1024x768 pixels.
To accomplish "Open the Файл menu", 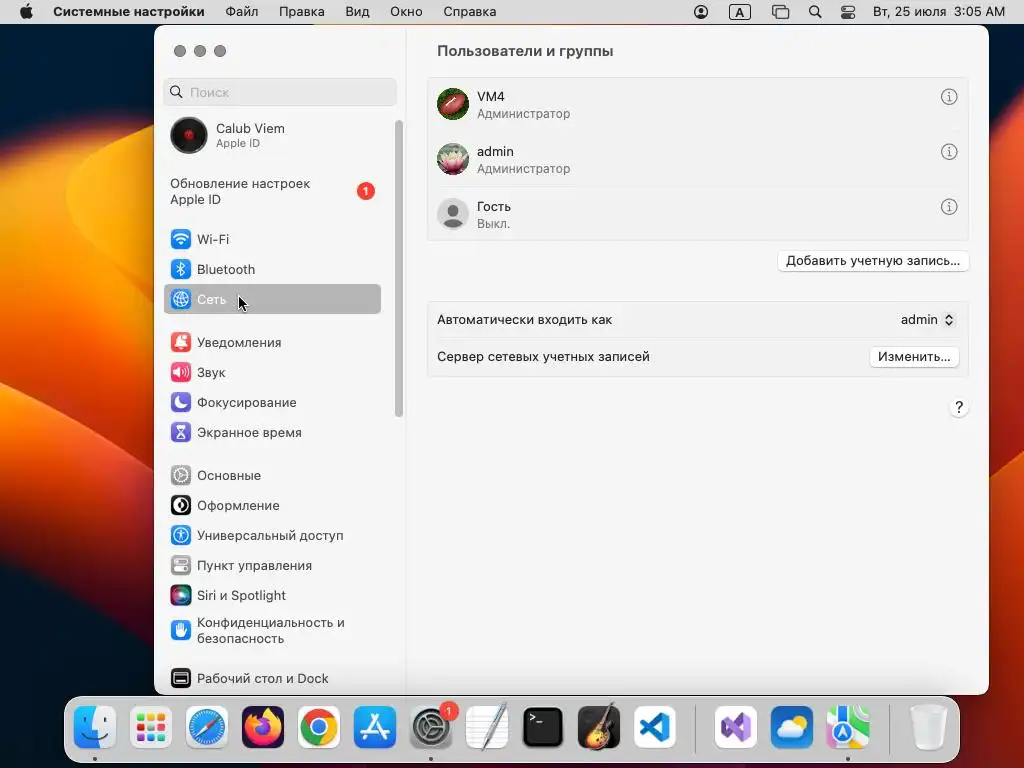I will coord(242,12).
